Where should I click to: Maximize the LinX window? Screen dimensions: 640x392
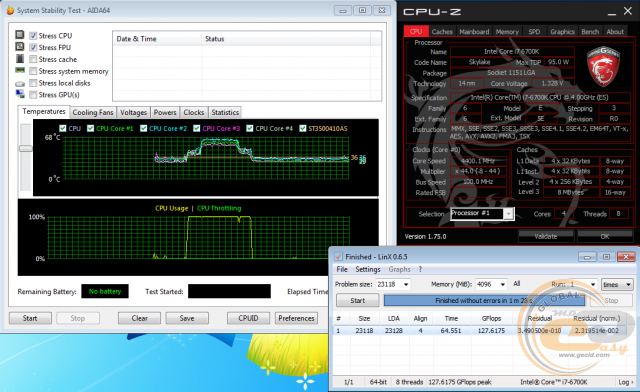tap(607, 257)
